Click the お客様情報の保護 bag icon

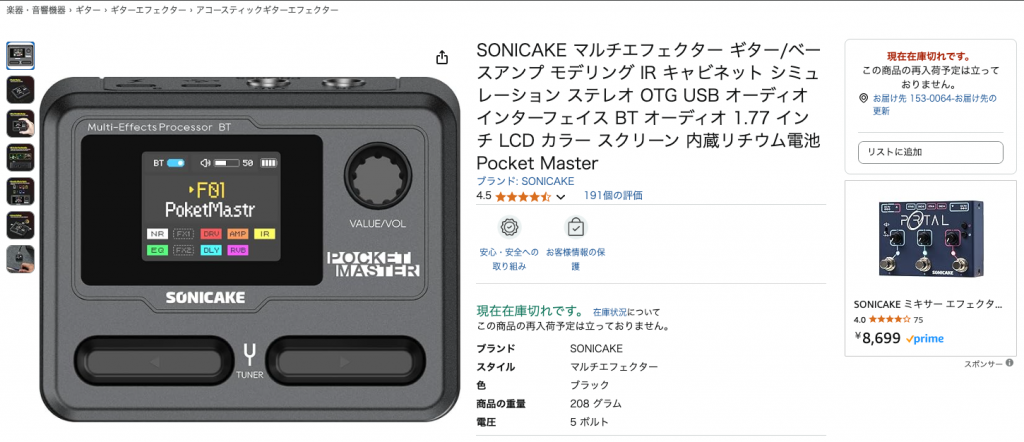coord(575,227)
